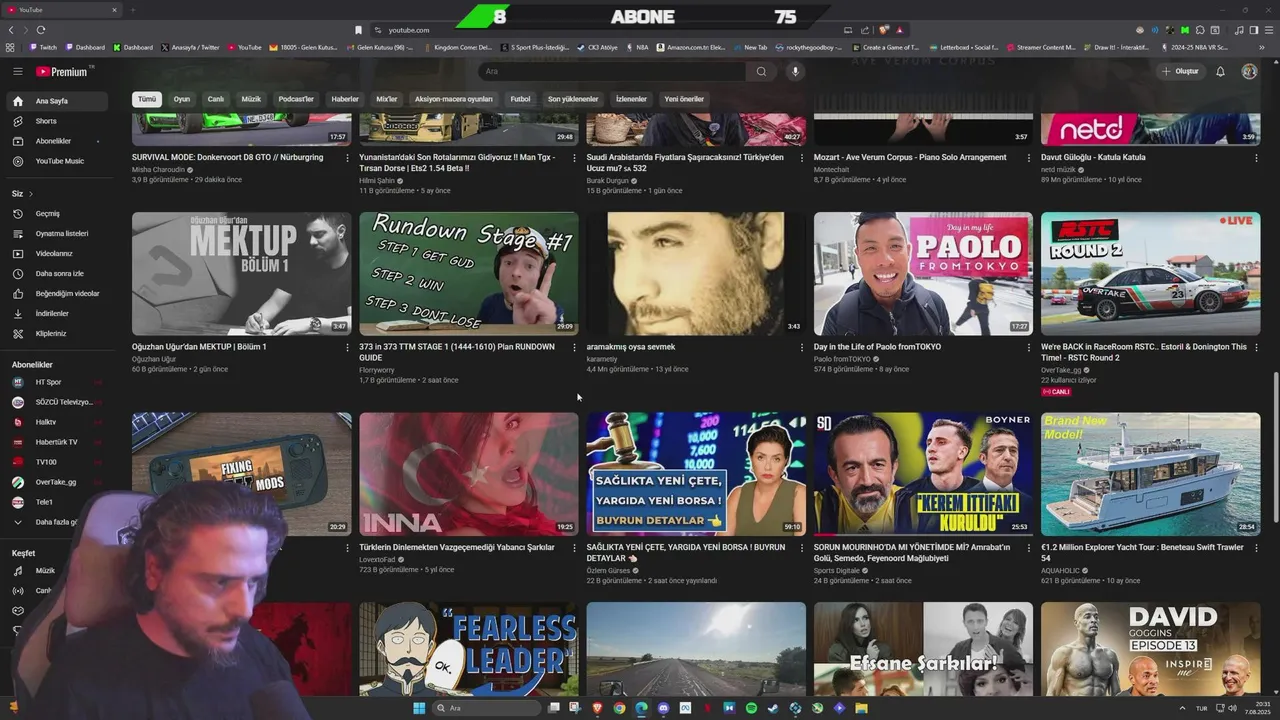Click the browser reload button
Screen dimensions: 1280x720
click(41, 30)
